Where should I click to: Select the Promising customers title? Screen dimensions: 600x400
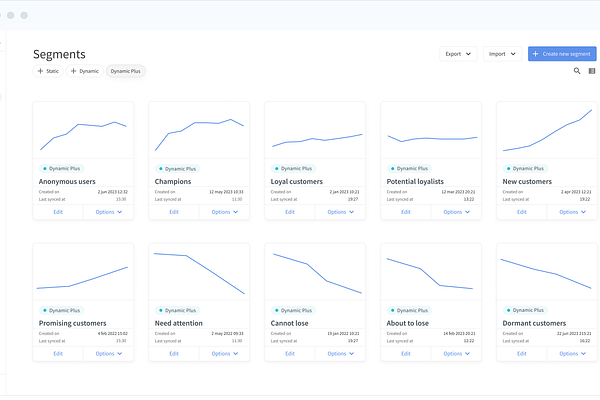[73, 323]
